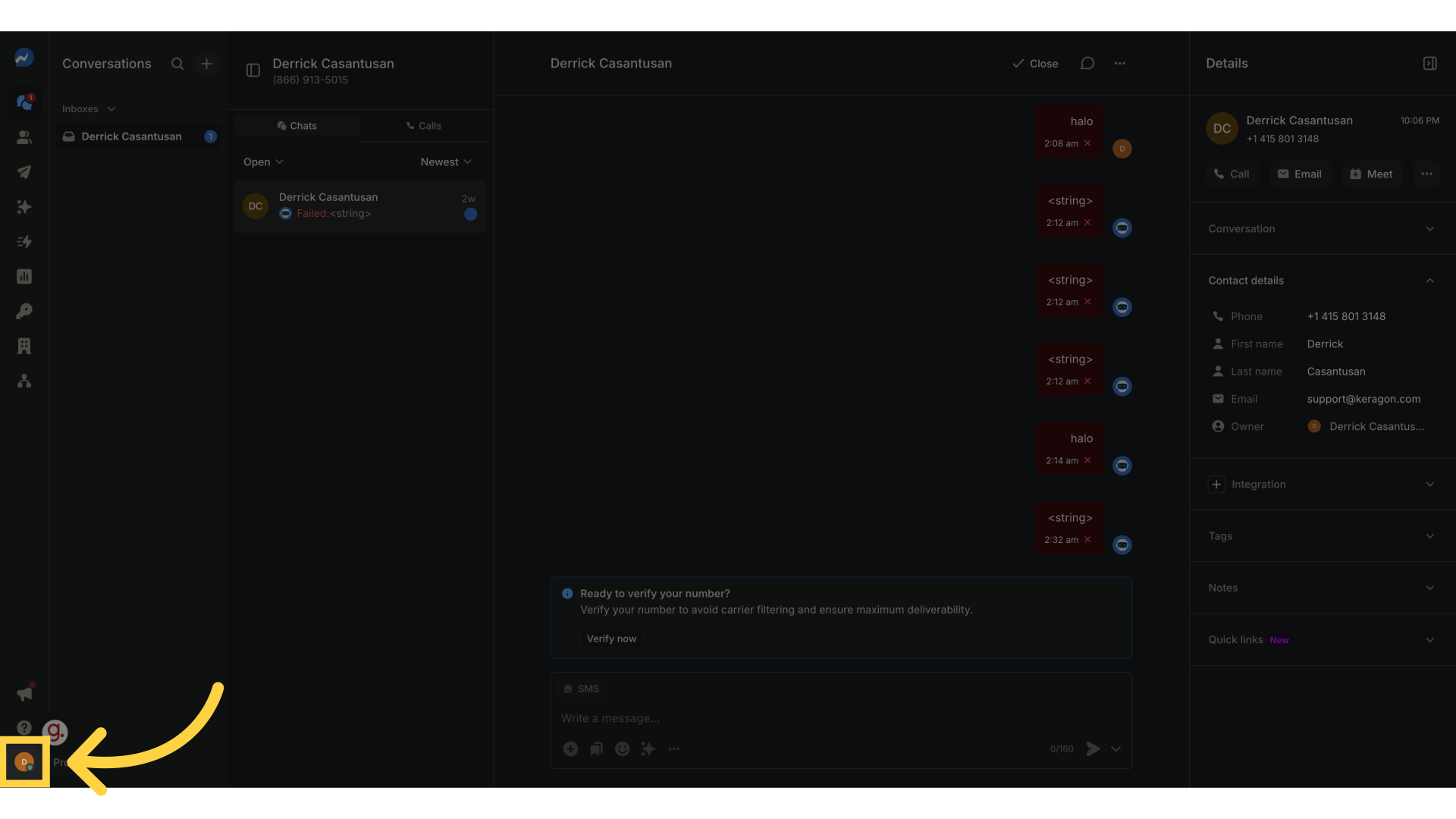The image size is (1456, 819).
Task: Expand the Quick links section
Action: coord(1322,640)
